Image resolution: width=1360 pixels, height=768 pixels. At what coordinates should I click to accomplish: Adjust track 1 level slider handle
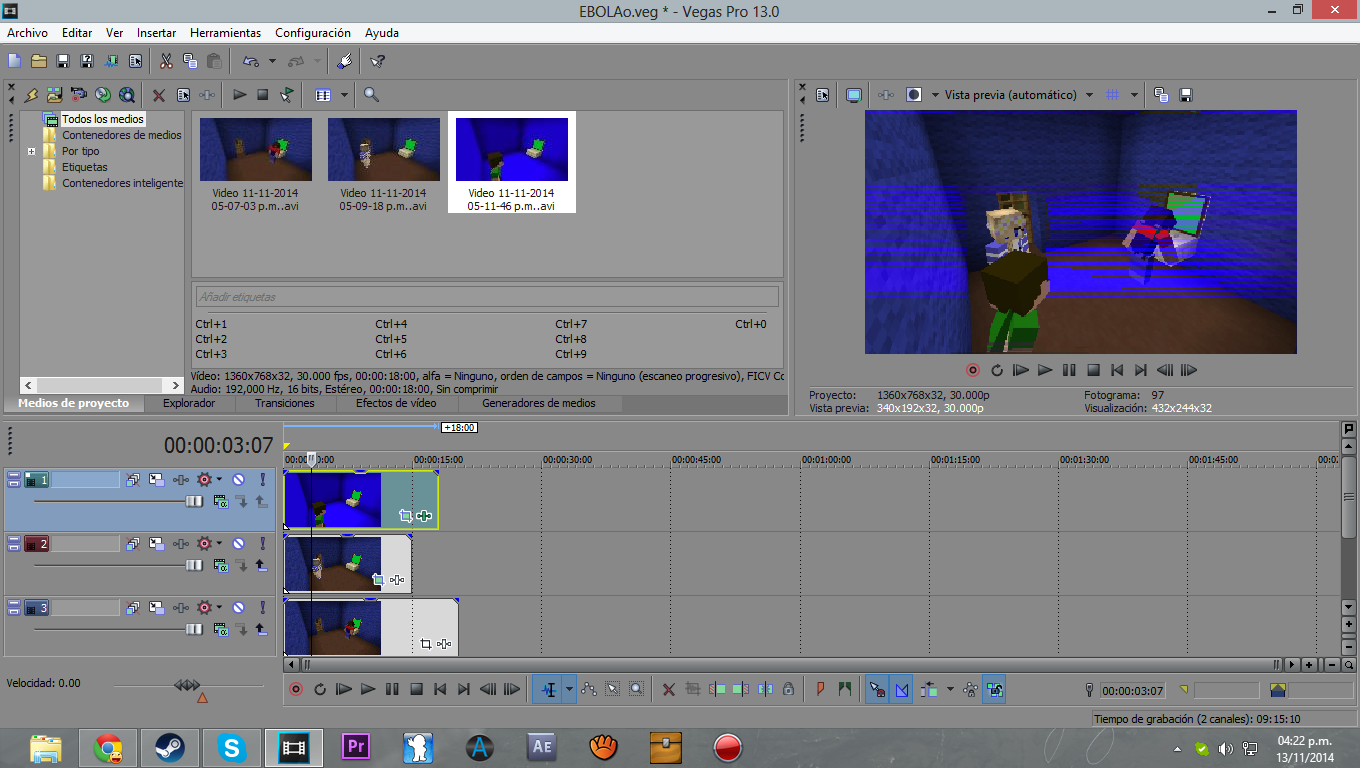(x=194, y=501)
